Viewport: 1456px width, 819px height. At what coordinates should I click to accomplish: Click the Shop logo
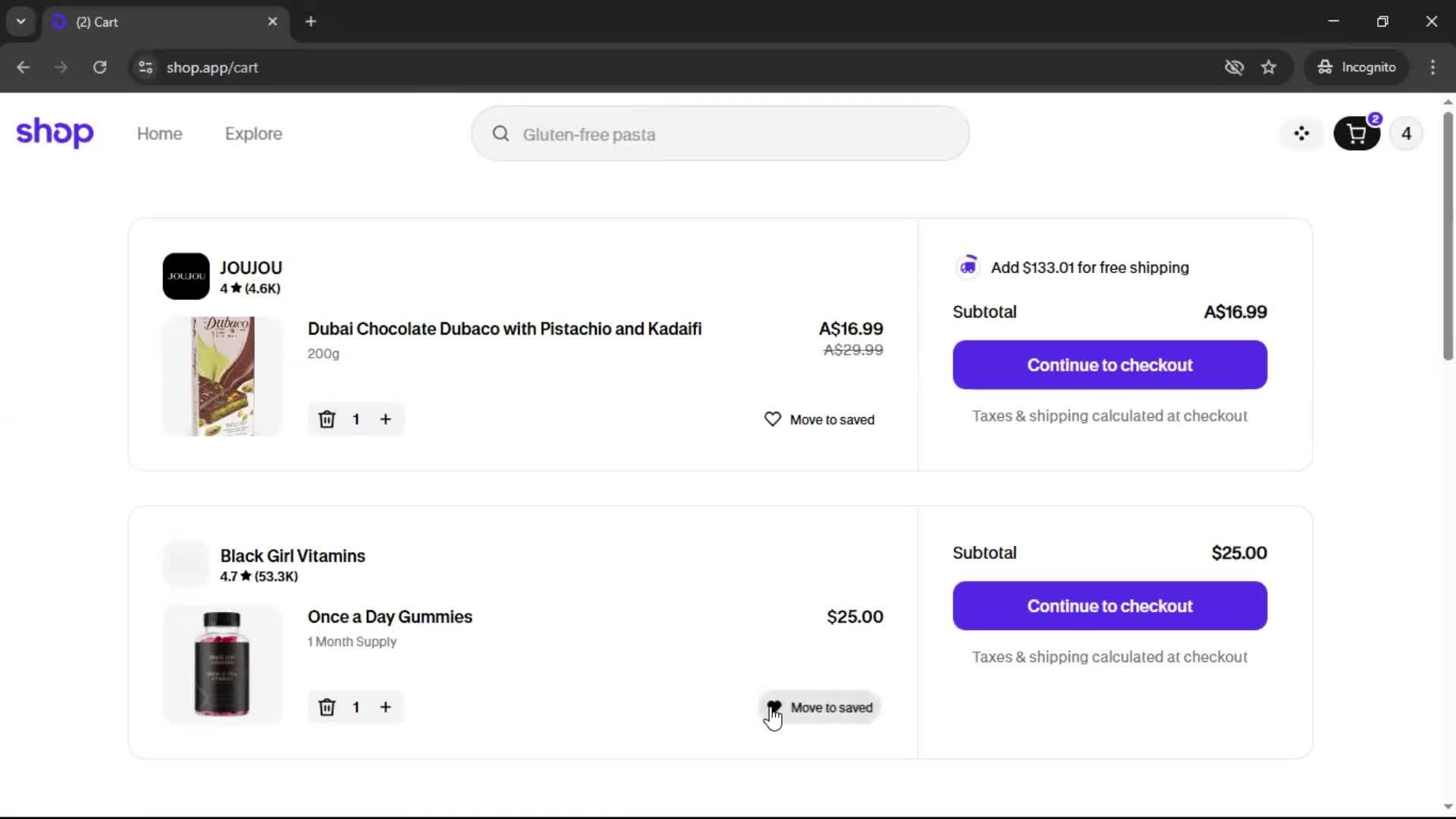click(x=55, y=133)
